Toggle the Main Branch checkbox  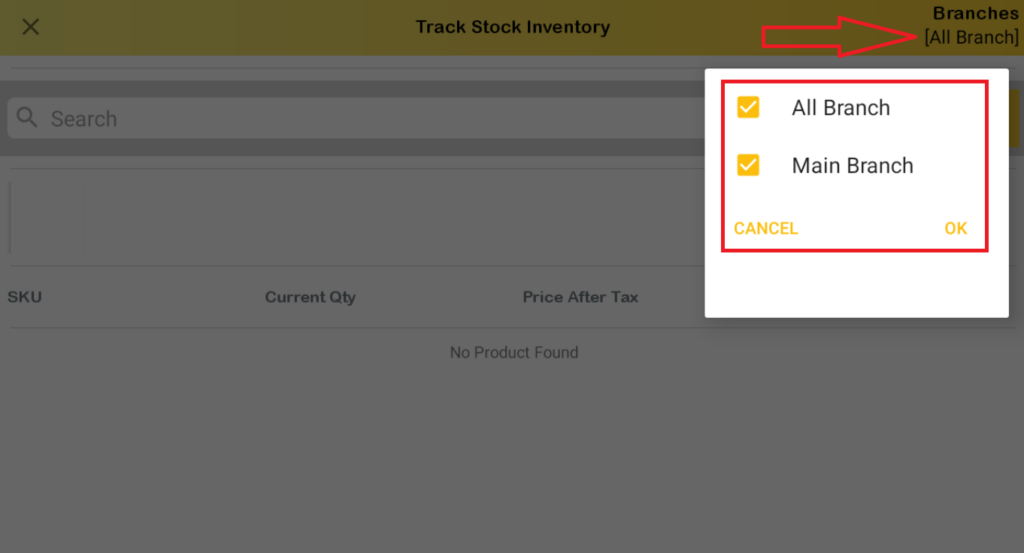[748, 166]
